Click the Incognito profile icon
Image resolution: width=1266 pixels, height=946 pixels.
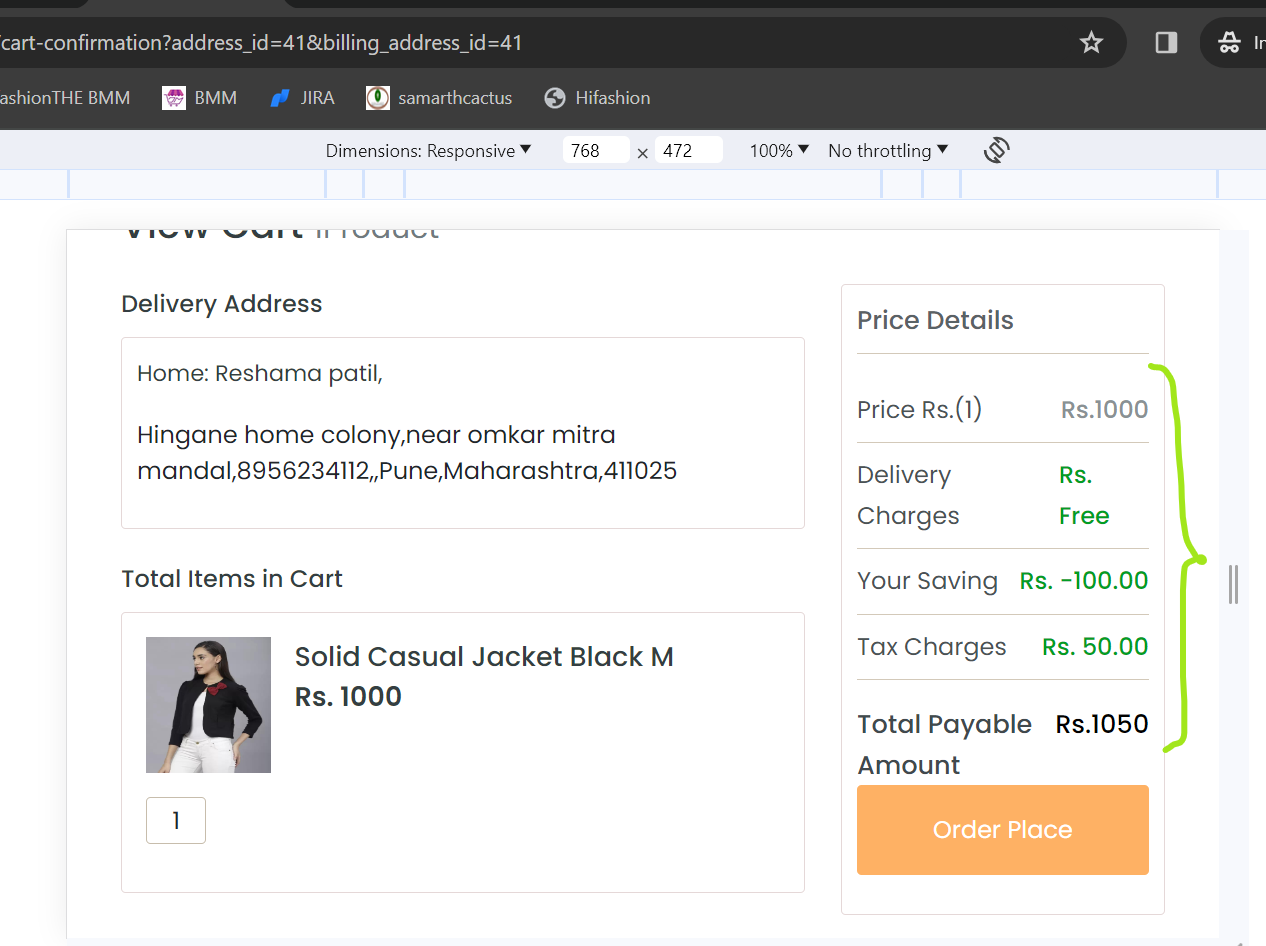point(1229,42)
